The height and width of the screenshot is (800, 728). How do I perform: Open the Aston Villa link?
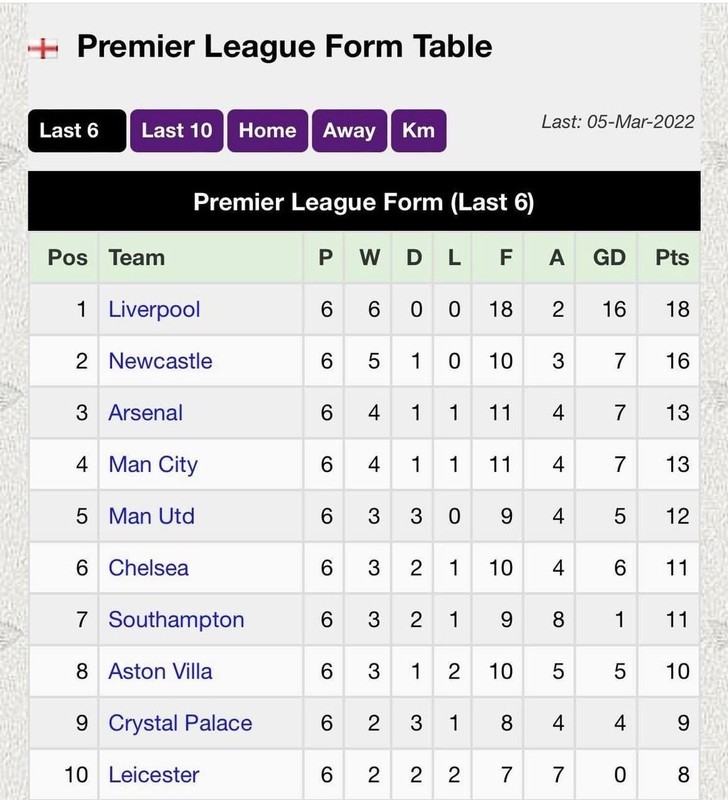[x=160, y=671]
